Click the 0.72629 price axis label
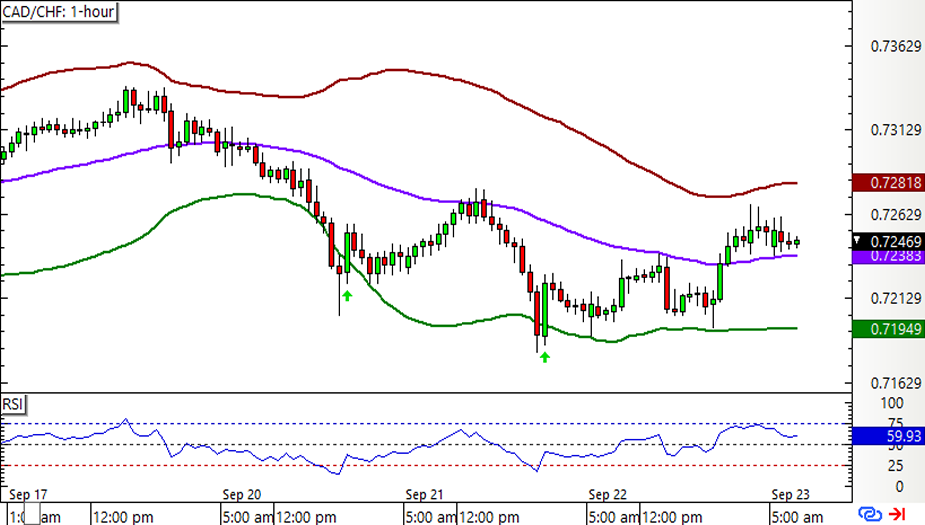The image size is (925, 525). click(x=896, y=215)
